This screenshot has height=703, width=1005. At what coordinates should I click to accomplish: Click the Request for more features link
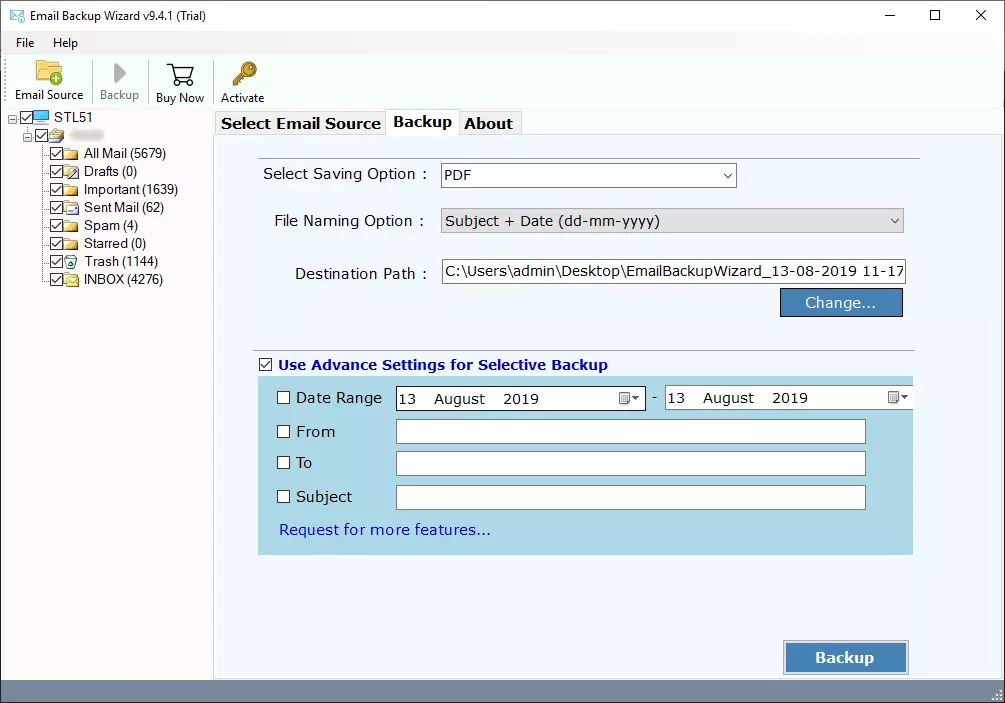point(384,530)
